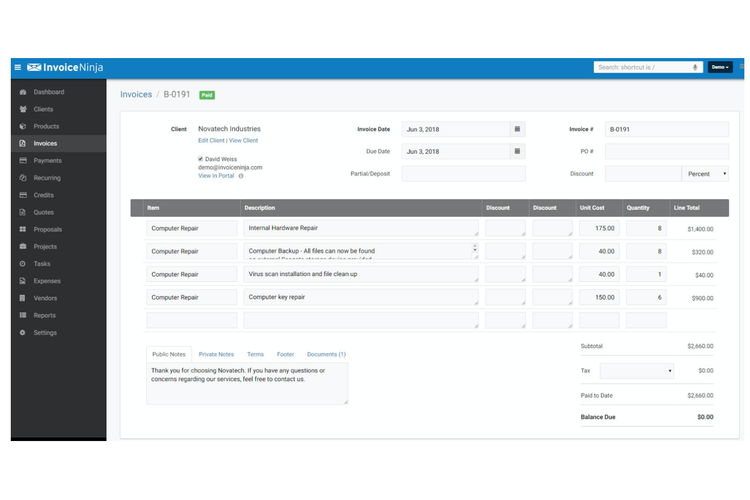Click info icon beside View in Portal
Screen dimensions: 750x500
[x=241, y=176]
